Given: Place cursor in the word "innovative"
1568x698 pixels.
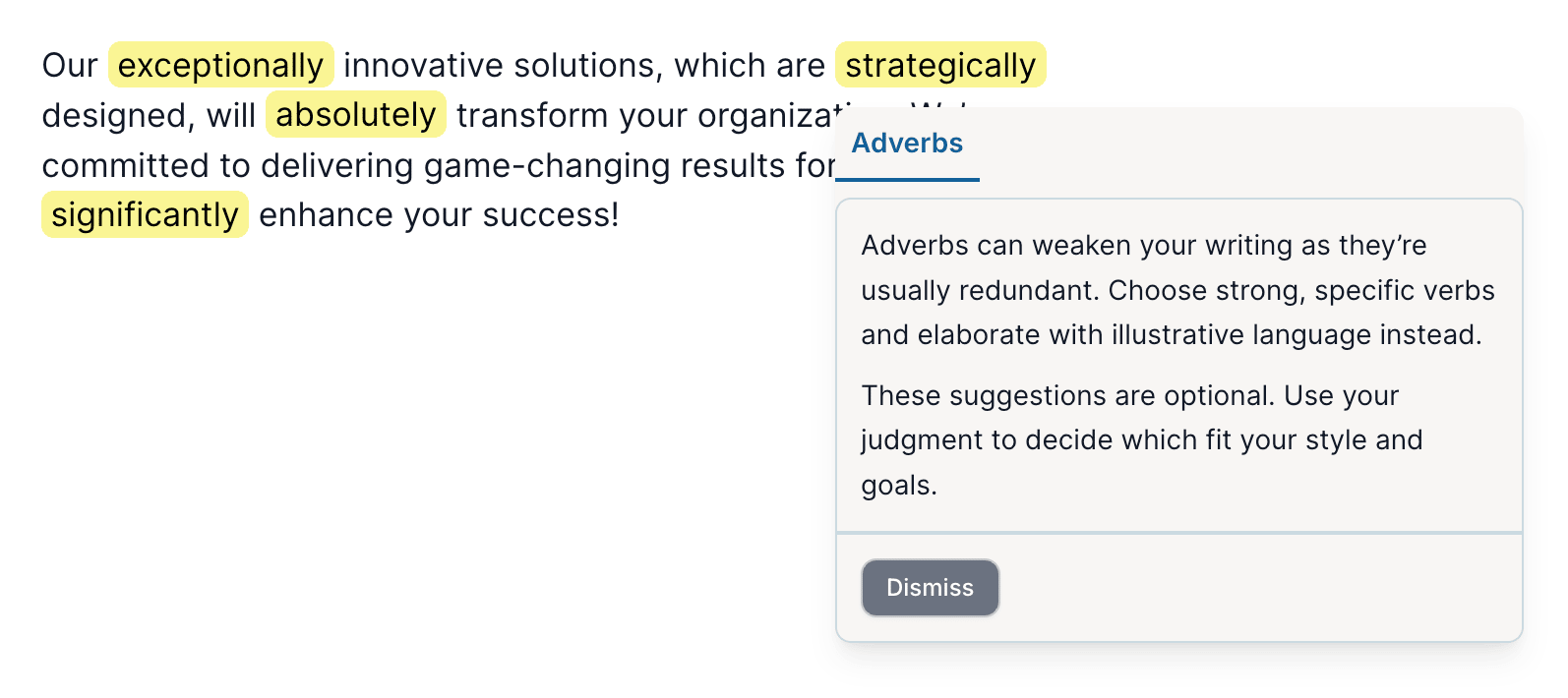Looking at the screenshot, I should point(423,66).
